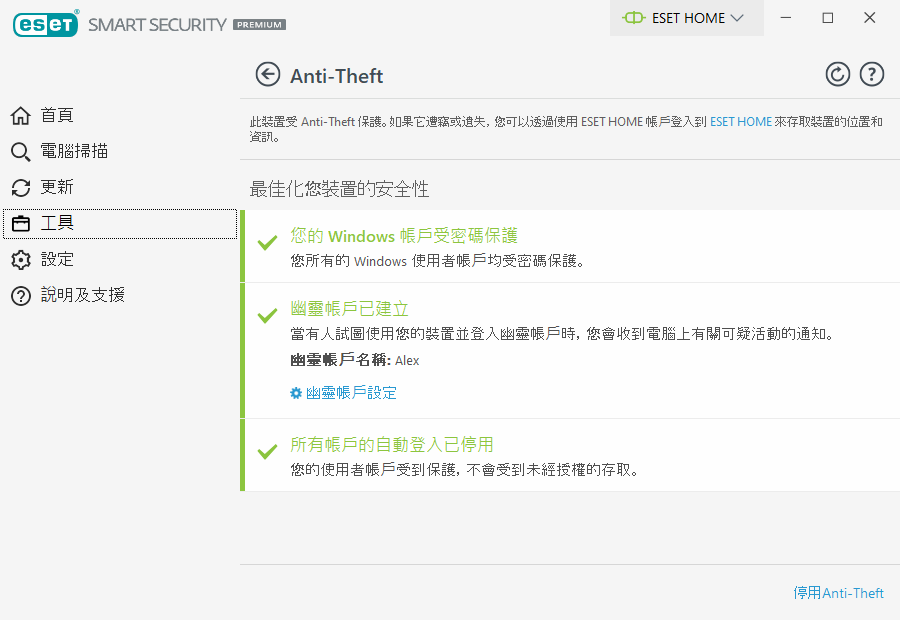Click the 幽靈帳戶已建立 heading
Image resolution: width=900 pixels, height=620 pixels.
coord(349,309)
